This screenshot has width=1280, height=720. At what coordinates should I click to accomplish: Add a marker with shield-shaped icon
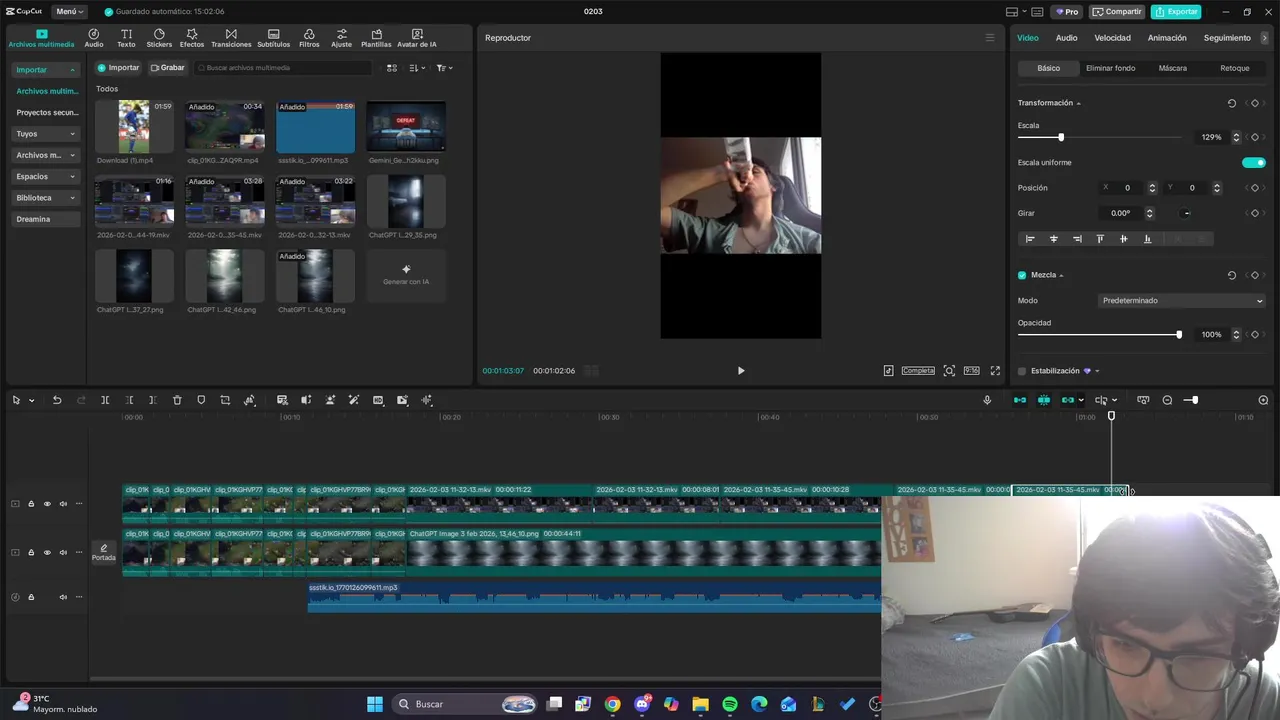pos(201,400)
